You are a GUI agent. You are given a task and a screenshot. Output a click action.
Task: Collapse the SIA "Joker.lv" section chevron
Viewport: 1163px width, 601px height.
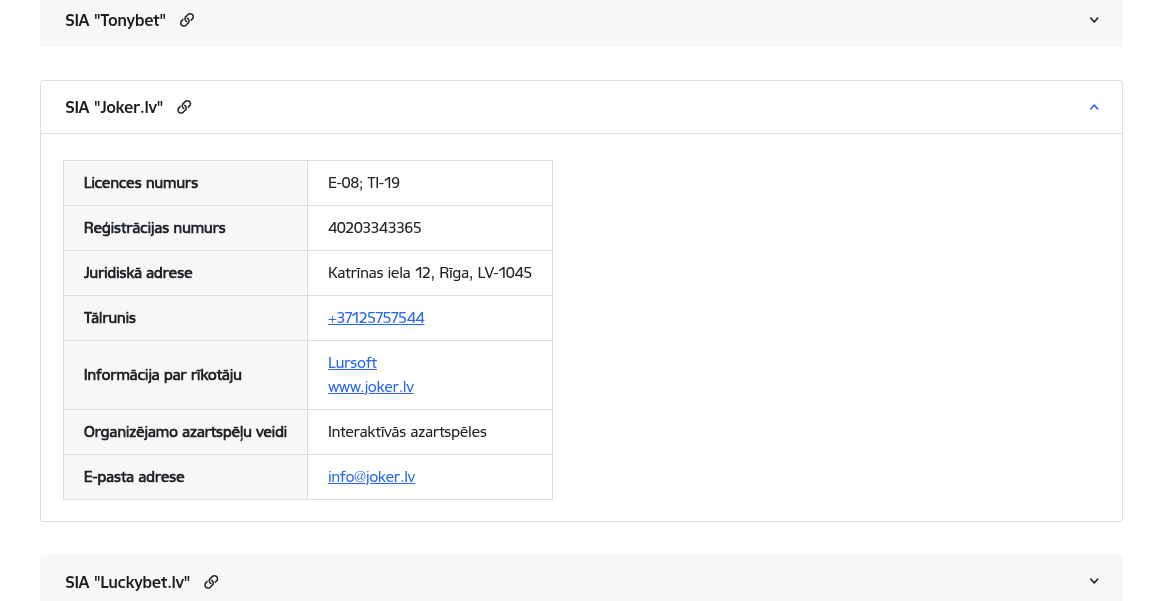click(1094, 108)
